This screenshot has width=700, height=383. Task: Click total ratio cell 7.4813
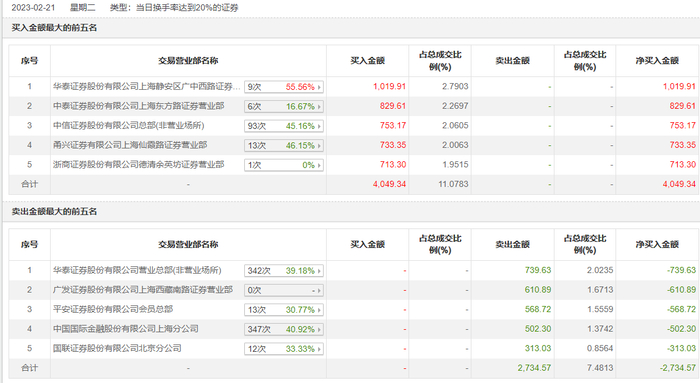[600, 368]
